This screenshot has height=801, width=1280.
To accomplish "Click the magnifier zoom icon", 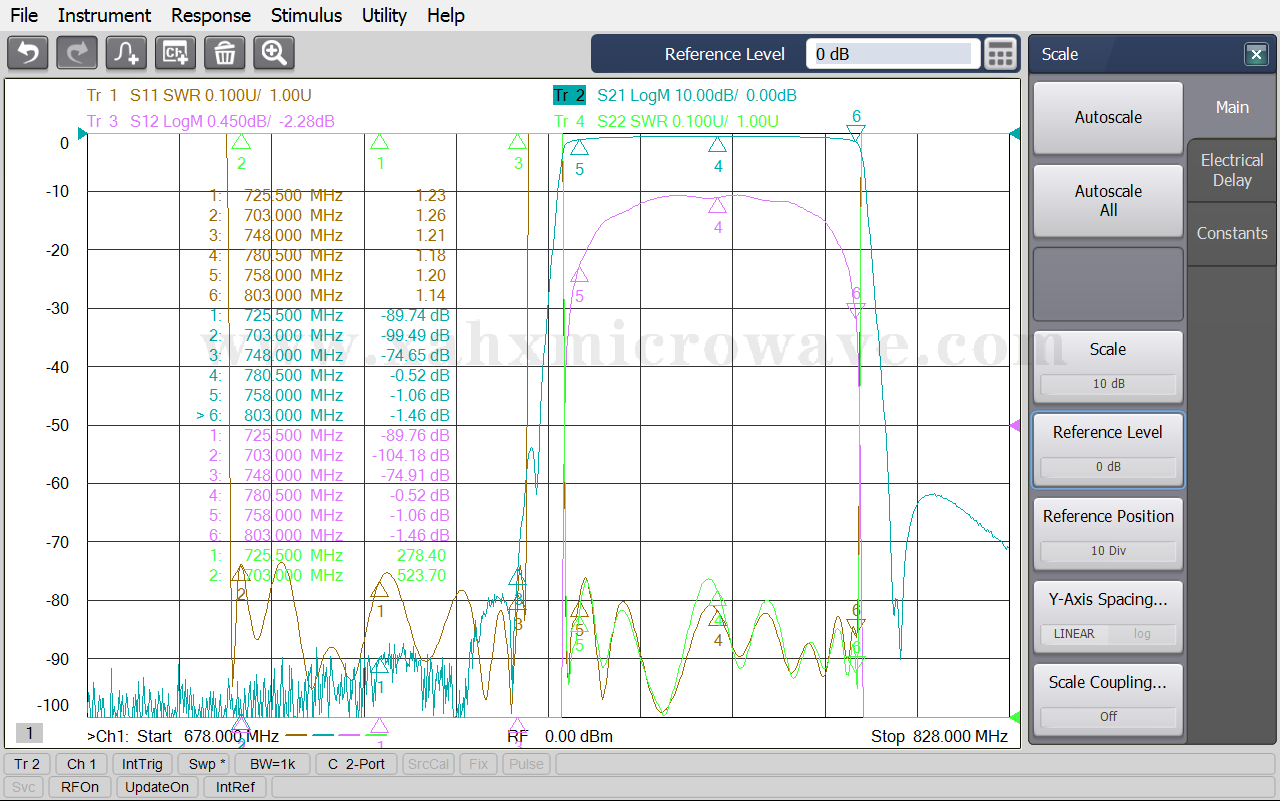I will tap(274, 53).
